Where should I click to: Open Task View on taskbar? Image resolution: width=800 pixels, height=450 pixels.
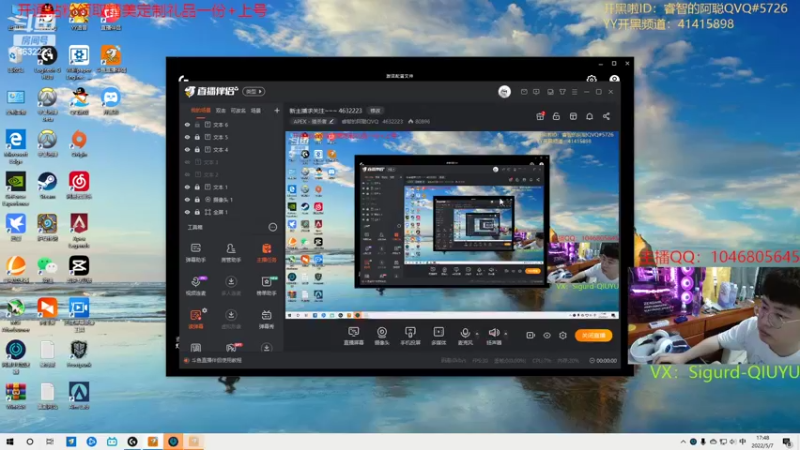49,442
